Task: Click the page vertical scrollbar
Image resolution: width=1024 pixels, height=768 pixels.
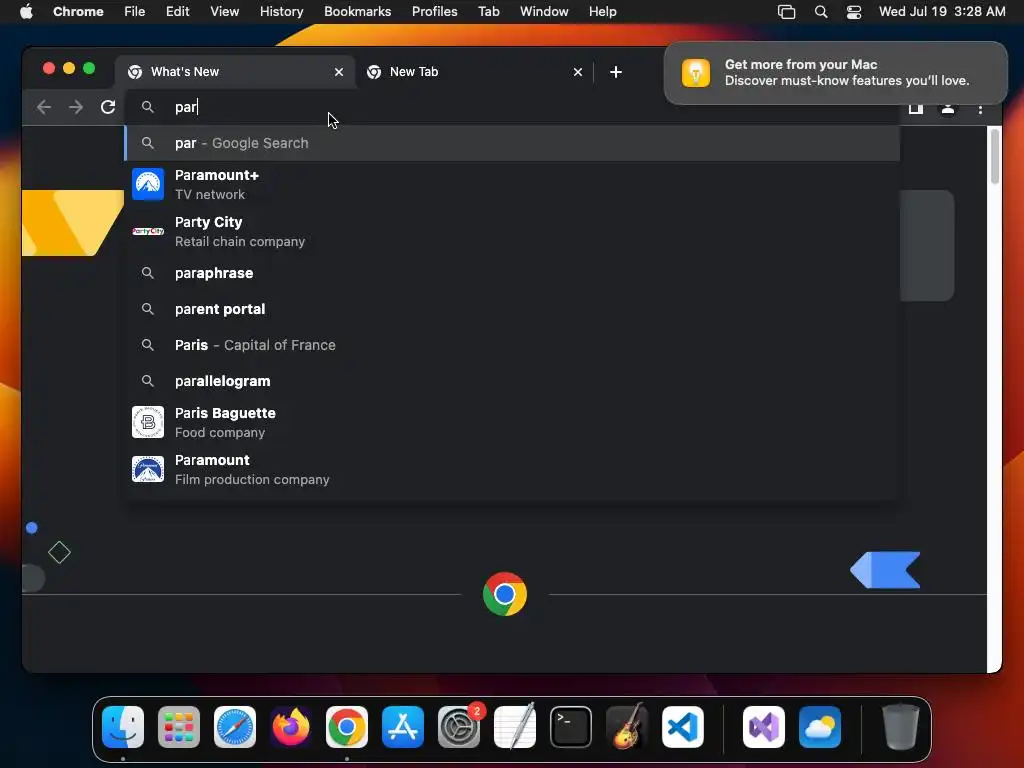Action: point(994,157)
